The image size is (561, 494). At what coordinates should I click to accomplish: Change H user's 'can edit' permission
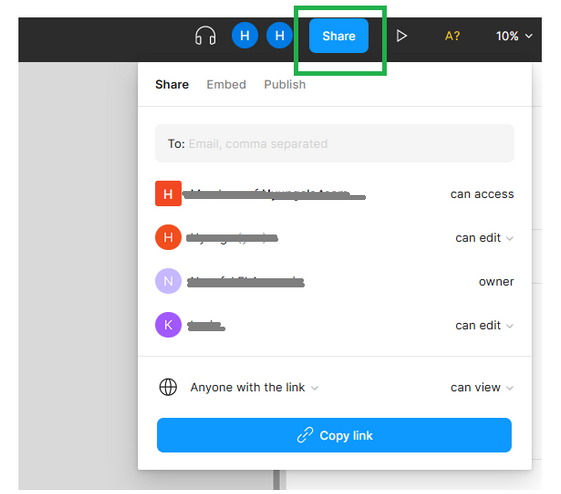(484, 238)
